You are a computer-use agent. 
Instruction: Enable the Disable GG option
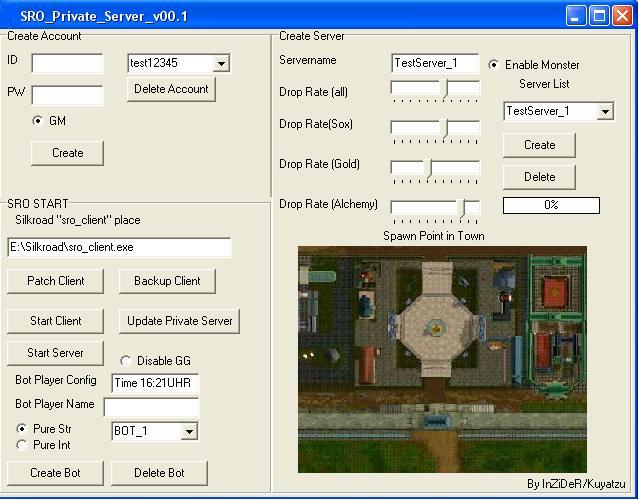coord(126,361)
